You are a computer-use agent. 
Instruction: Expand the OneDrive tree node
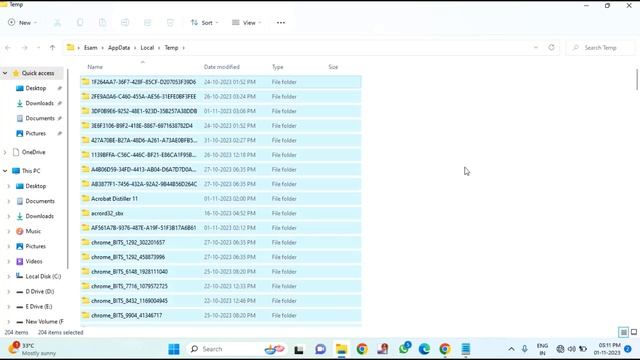[5, 152]
